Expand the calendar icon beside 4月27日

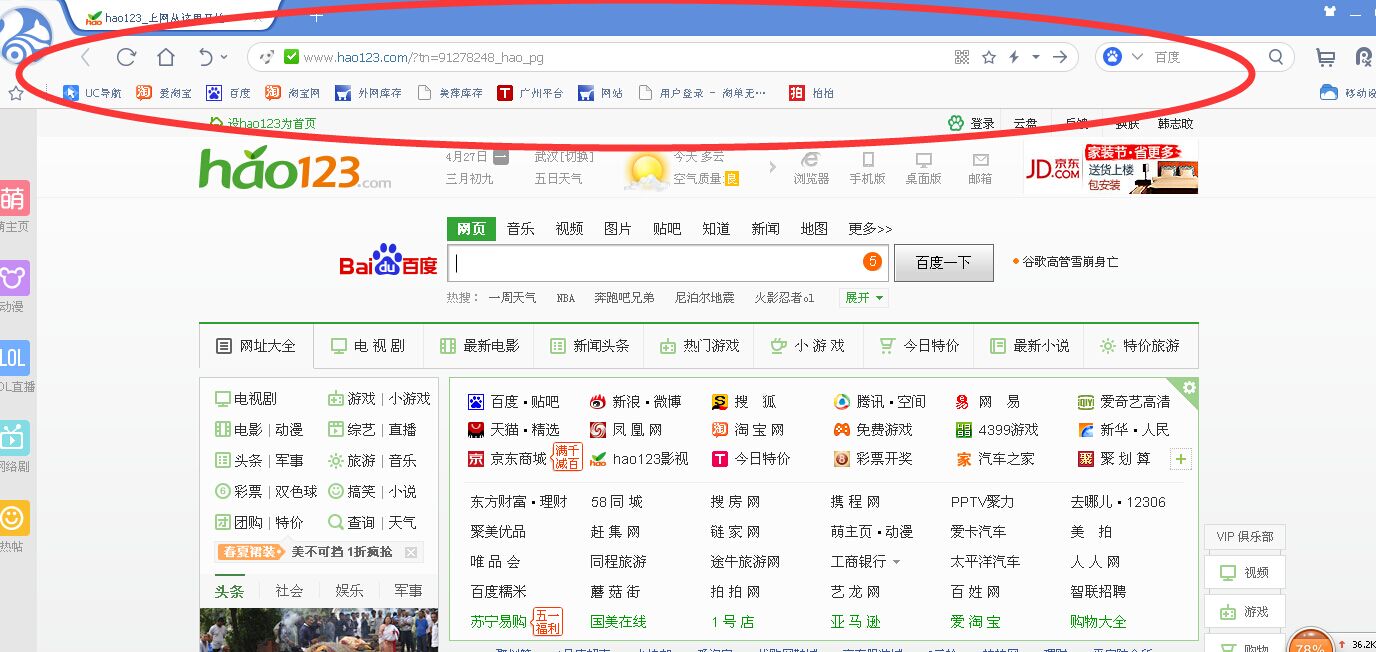pos(501,157)
